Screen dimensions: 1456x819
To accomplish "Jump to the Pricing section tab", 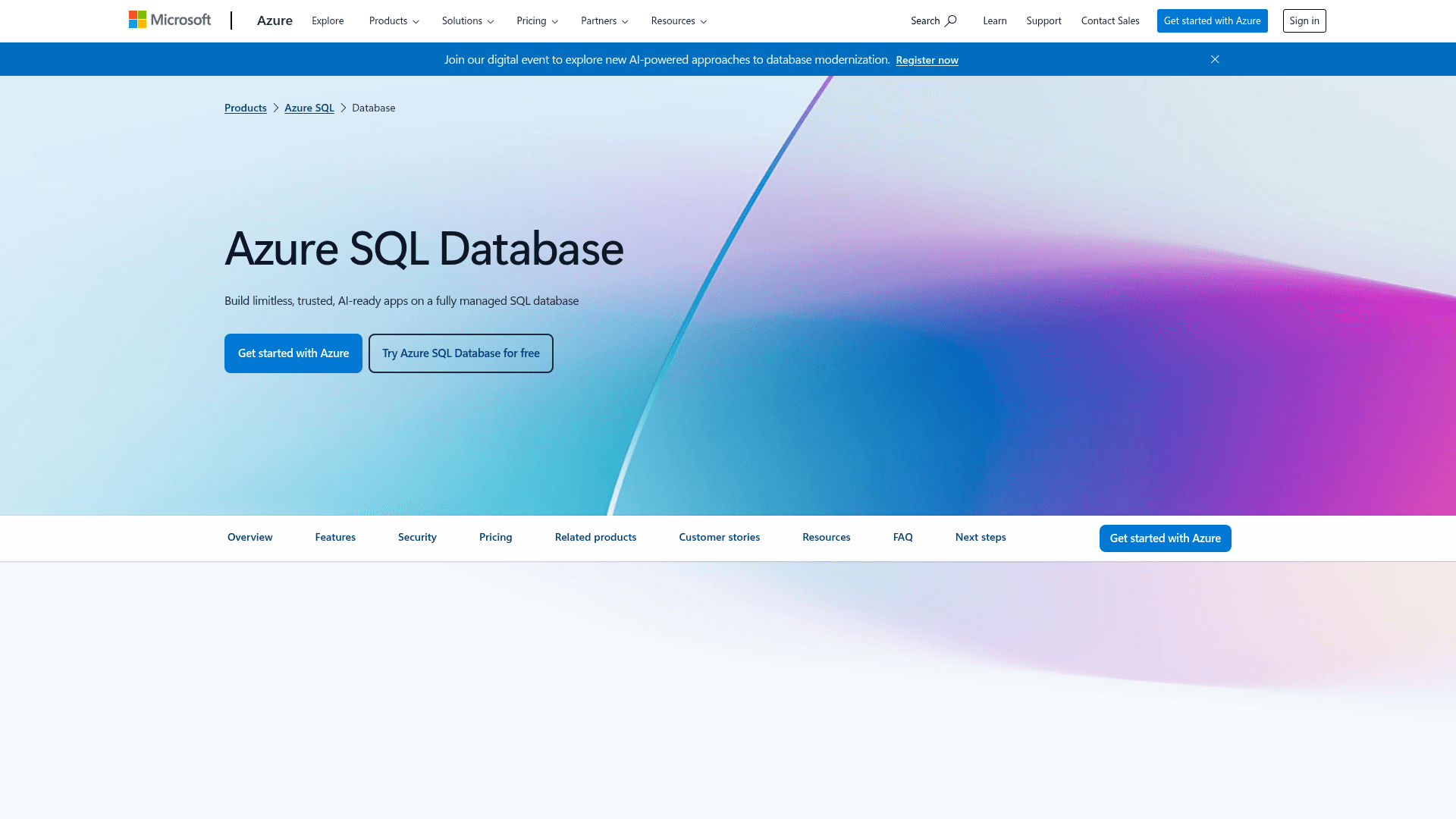I will (x=496, y=537).
